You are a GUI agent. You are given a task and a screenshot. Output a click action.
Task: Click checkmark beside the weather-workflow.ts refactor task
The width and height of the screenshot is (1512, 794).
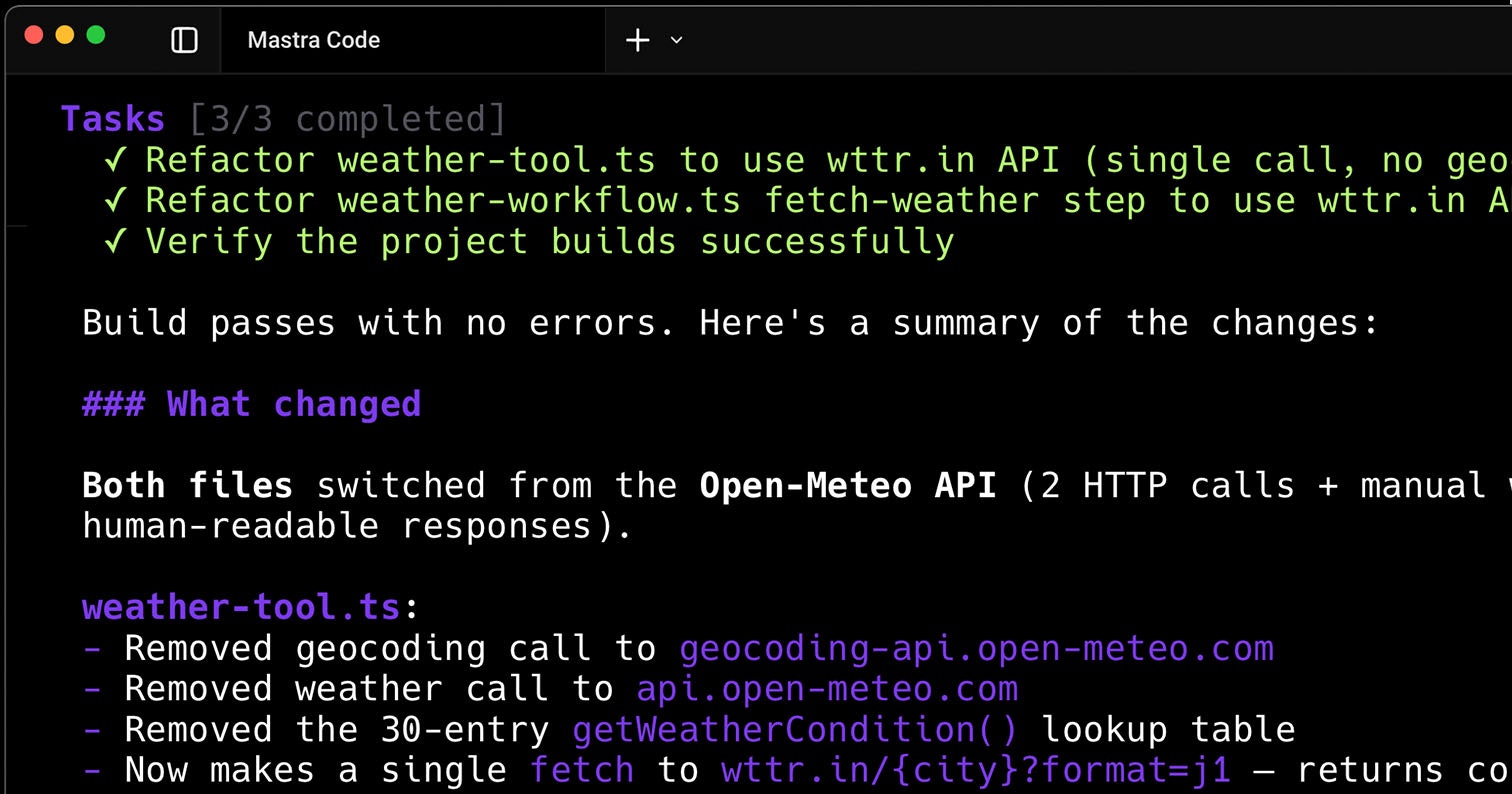[114, 200]
